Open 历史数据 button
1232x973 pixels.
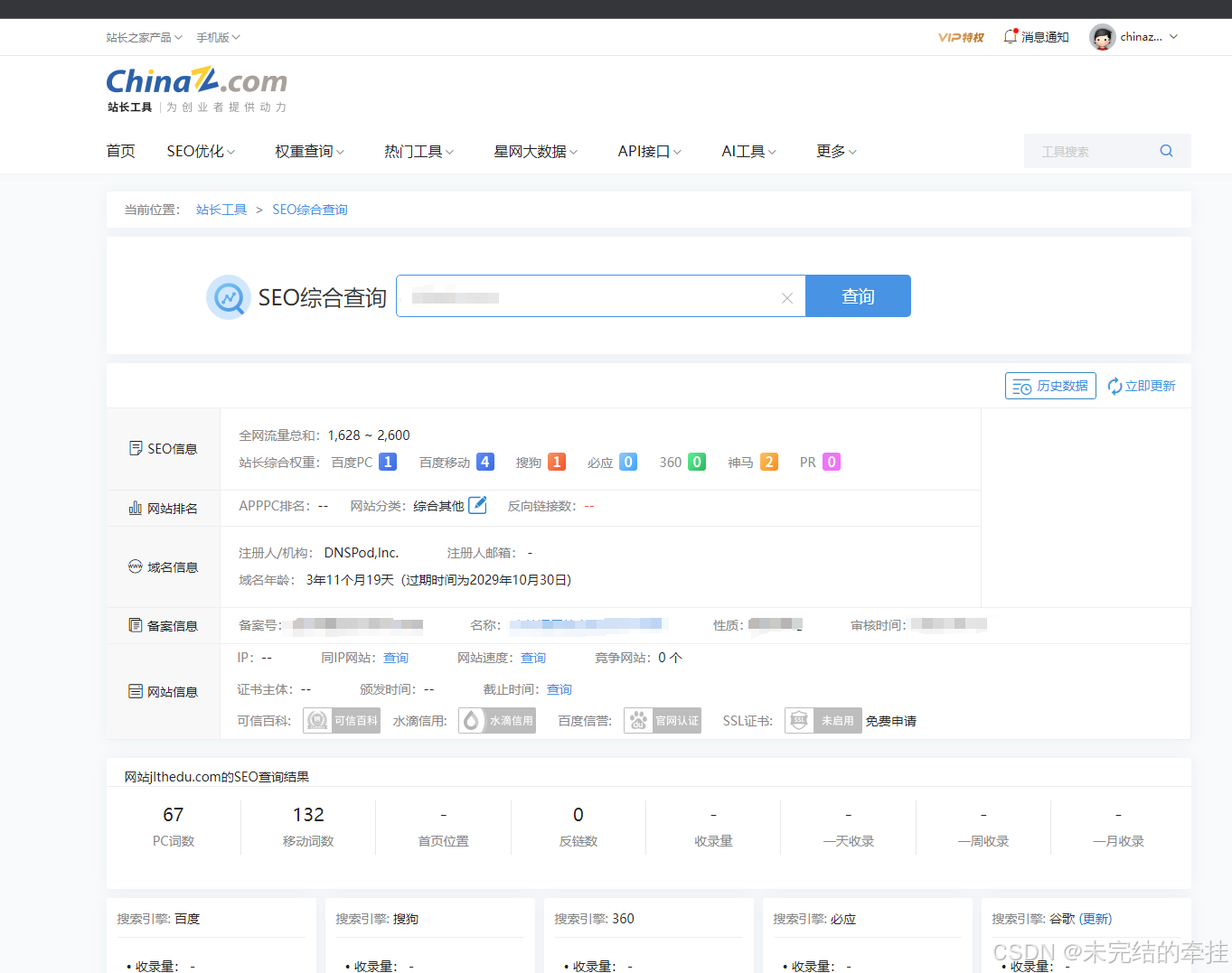tap(1050, 386)
